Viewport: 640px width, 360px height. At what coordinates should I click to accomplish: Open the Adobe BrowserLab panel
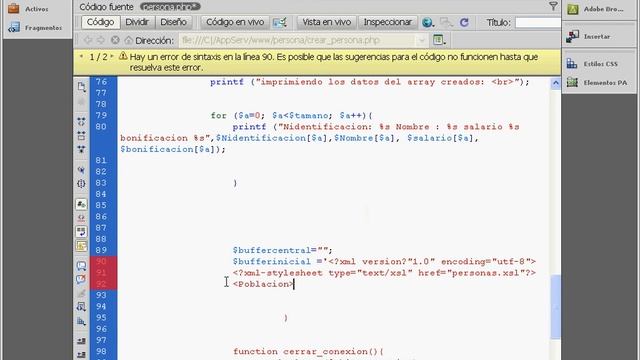(x=595, y=9)
